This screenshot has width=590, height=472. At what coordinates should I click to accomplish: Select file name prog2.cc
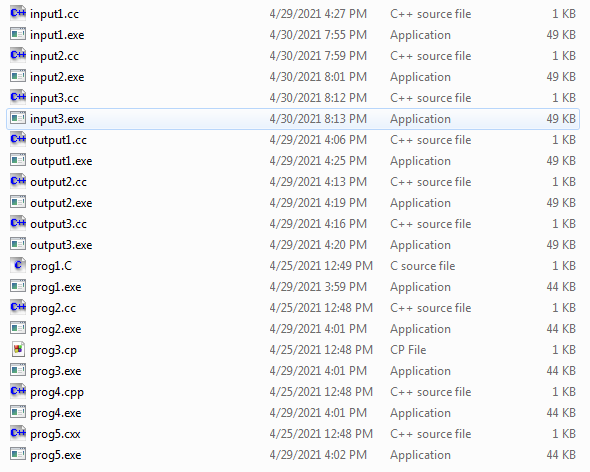[53, 309]
